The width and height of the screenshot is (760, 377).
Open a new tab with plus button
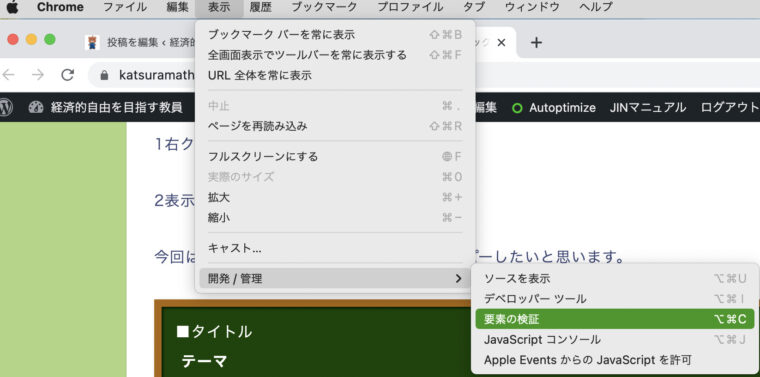coord(536,43)
